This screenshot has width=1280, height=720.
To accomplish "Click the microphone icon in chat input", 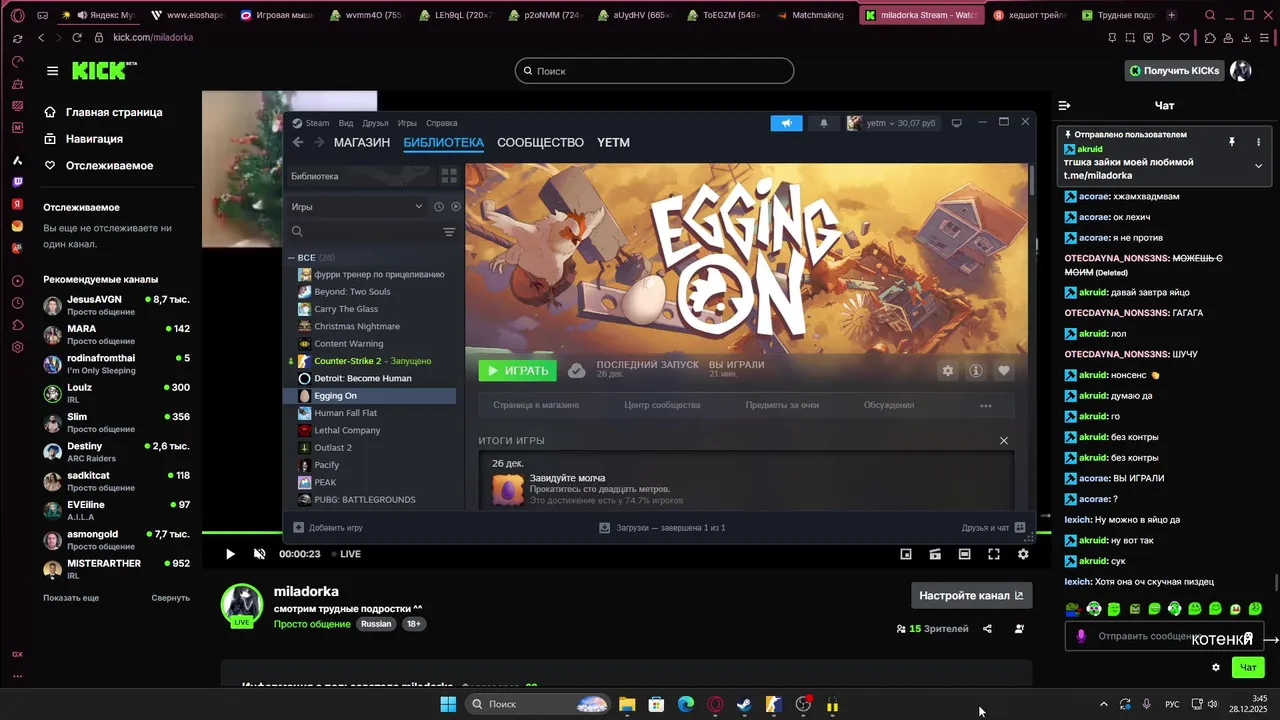I will click(x=1081, y=636).
